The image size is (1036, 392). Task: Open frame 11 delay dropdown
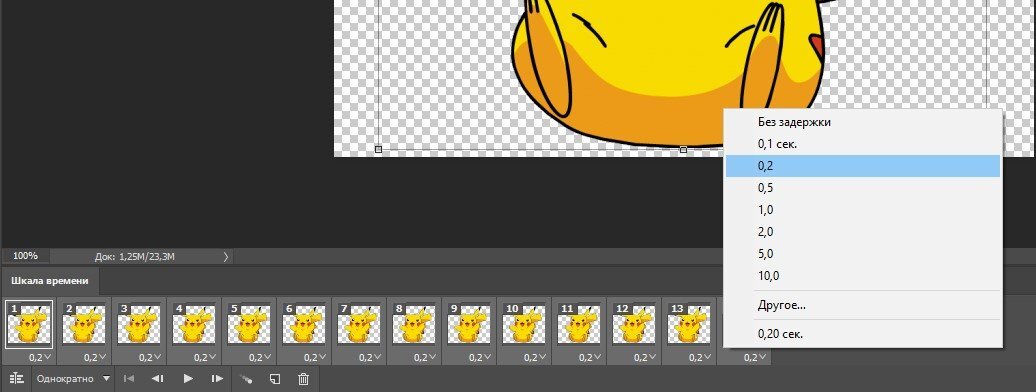[x=591, y=358]
